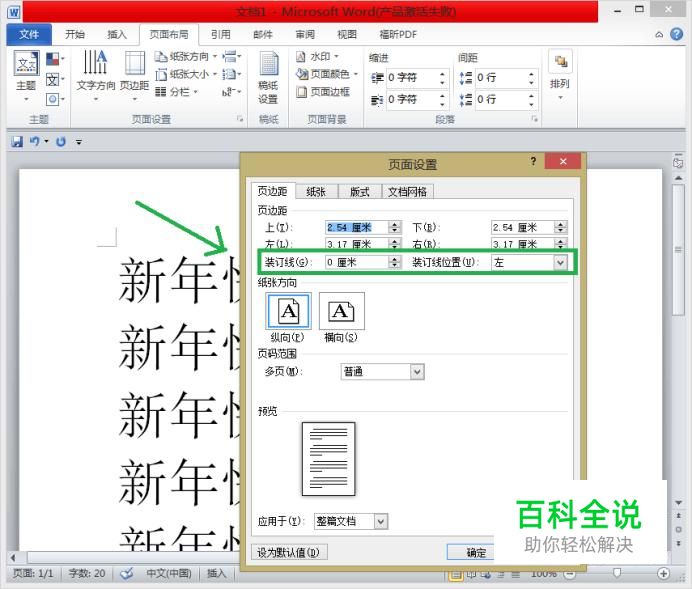
Task: Step the gutter (装订线) spinner
Action: point(395,263)
